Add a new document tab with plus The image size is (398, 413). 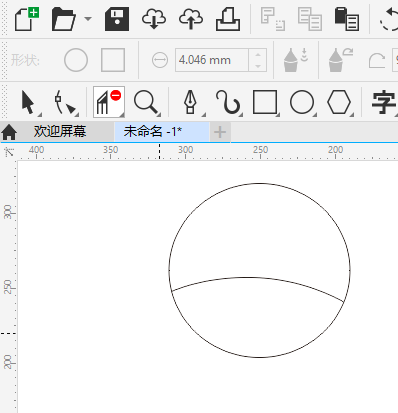tap(220, 132)
